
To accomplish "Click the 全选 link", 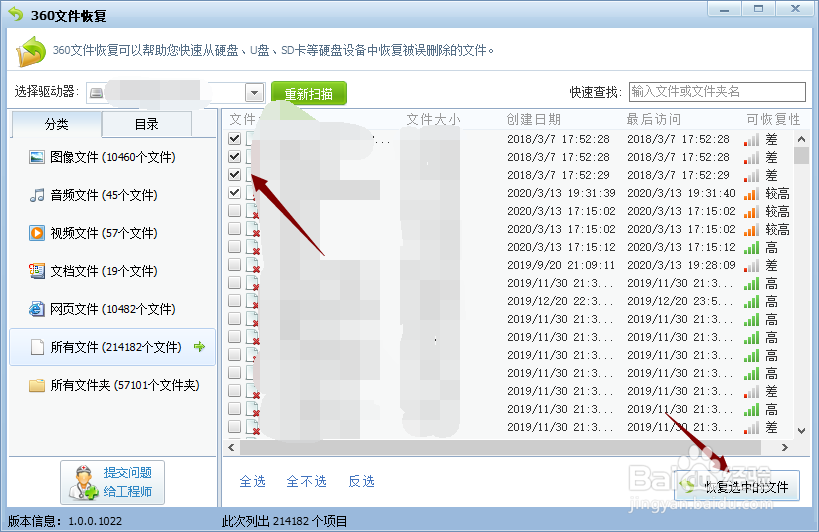I will (x=252, y=481).
